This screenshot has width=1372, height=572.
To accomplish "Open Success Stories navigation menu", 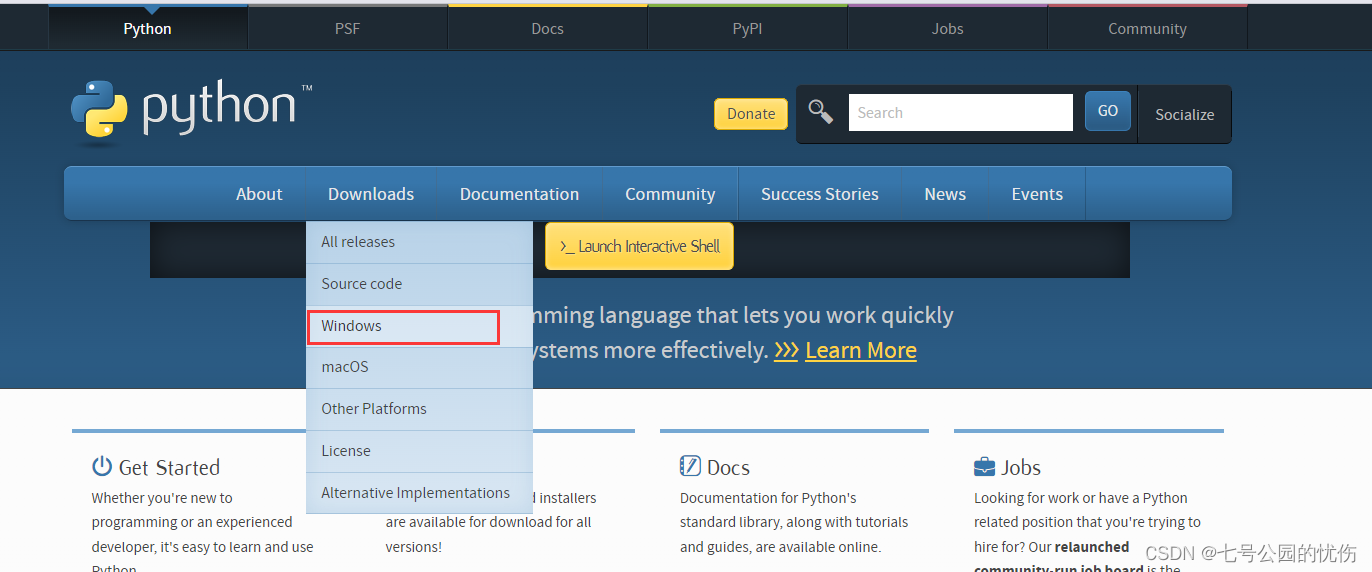I will [x=820, y=194].
